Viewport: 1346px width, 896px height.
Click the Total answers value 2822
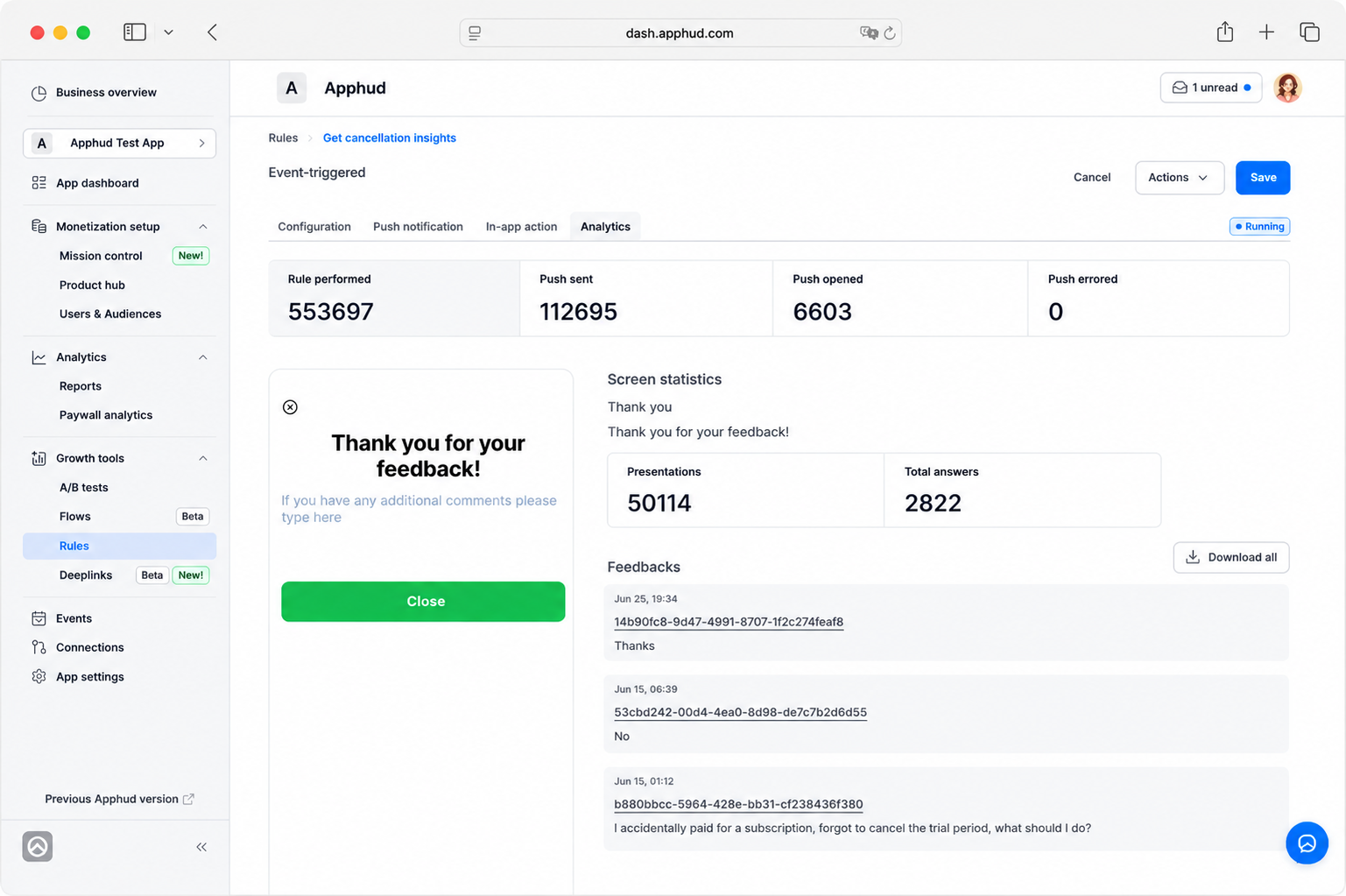pos(933,504)
